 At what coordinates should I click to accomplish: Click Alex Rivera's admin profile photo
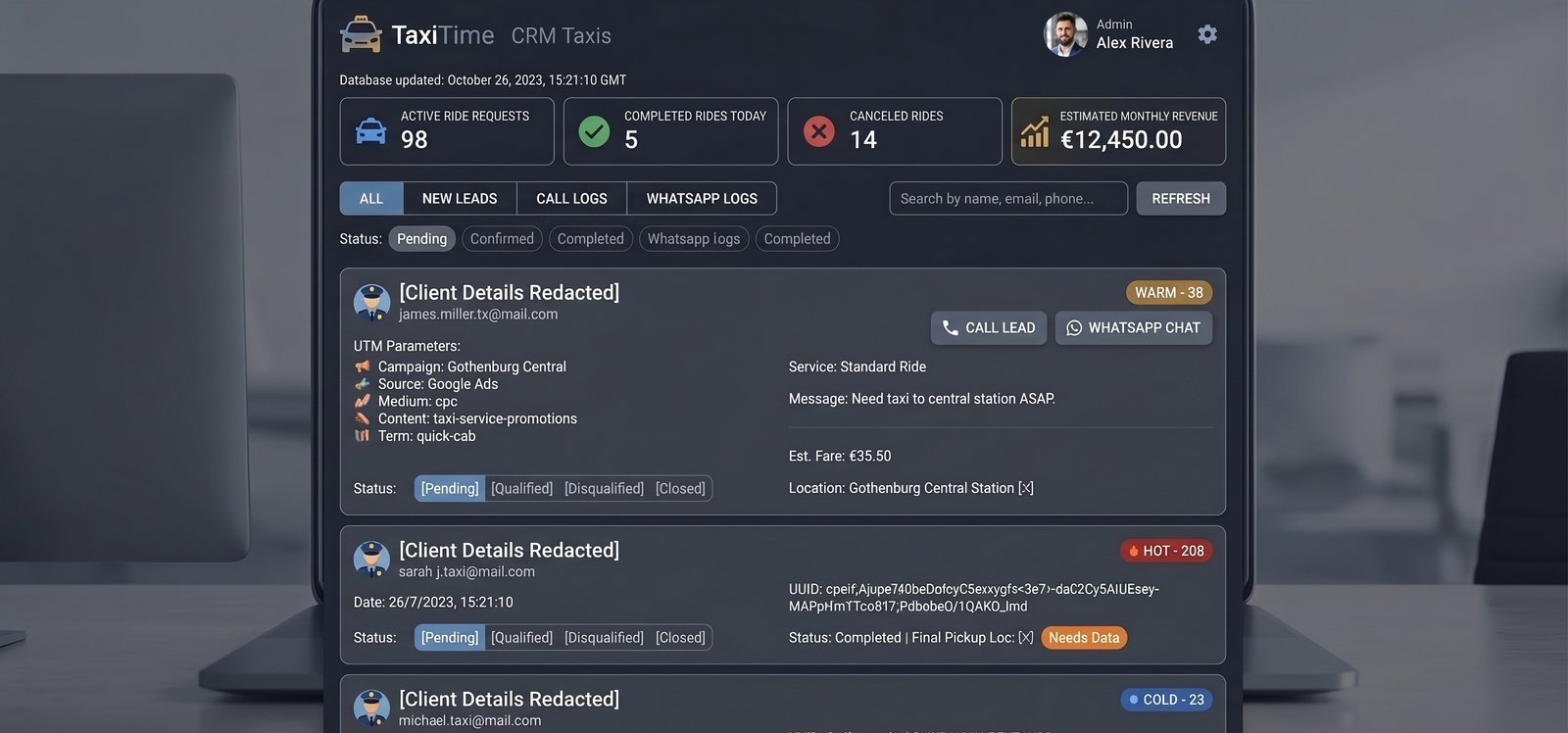click(1065, 34)
